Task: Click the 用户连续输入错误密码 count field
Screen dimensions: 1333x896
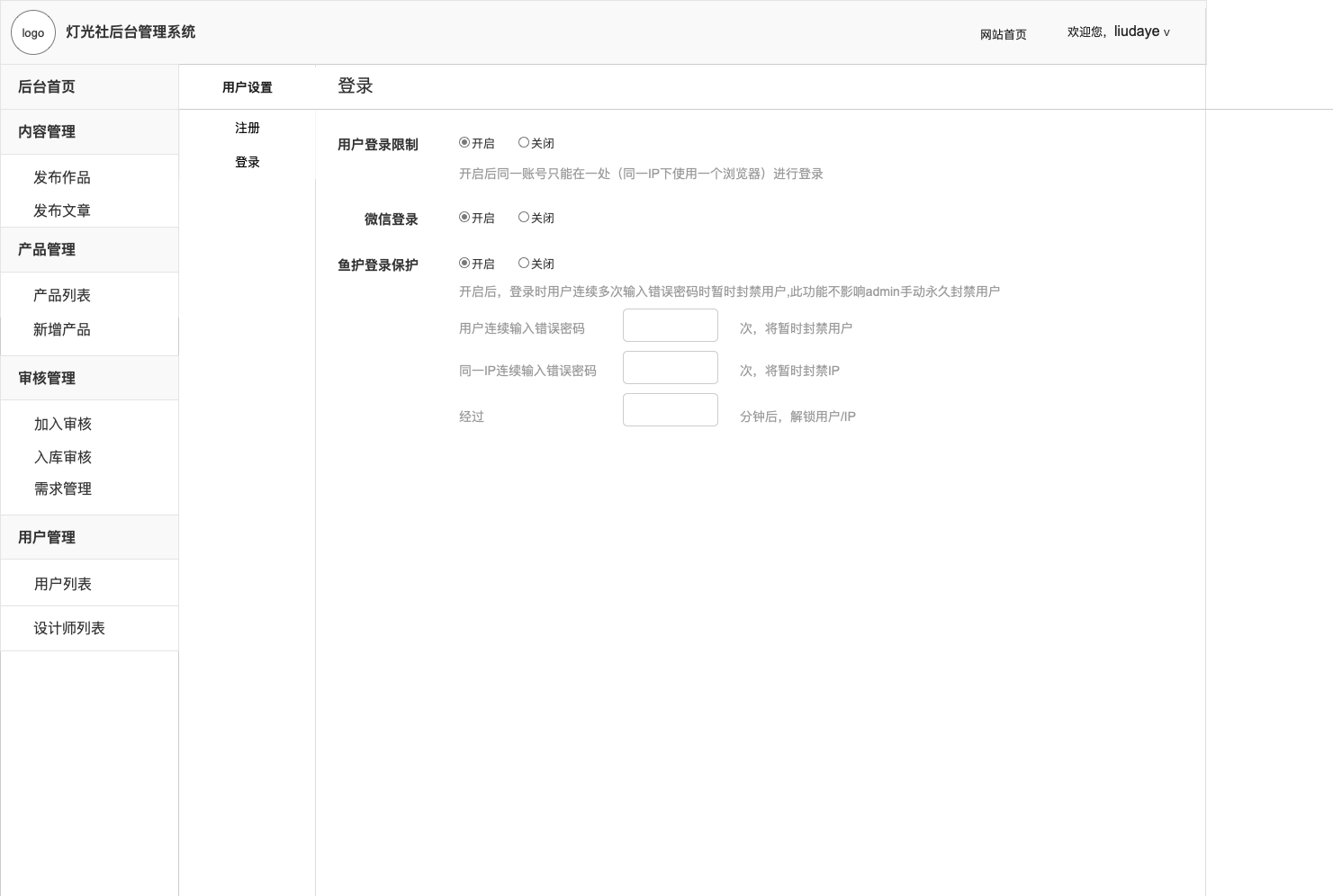Action: 670,326
